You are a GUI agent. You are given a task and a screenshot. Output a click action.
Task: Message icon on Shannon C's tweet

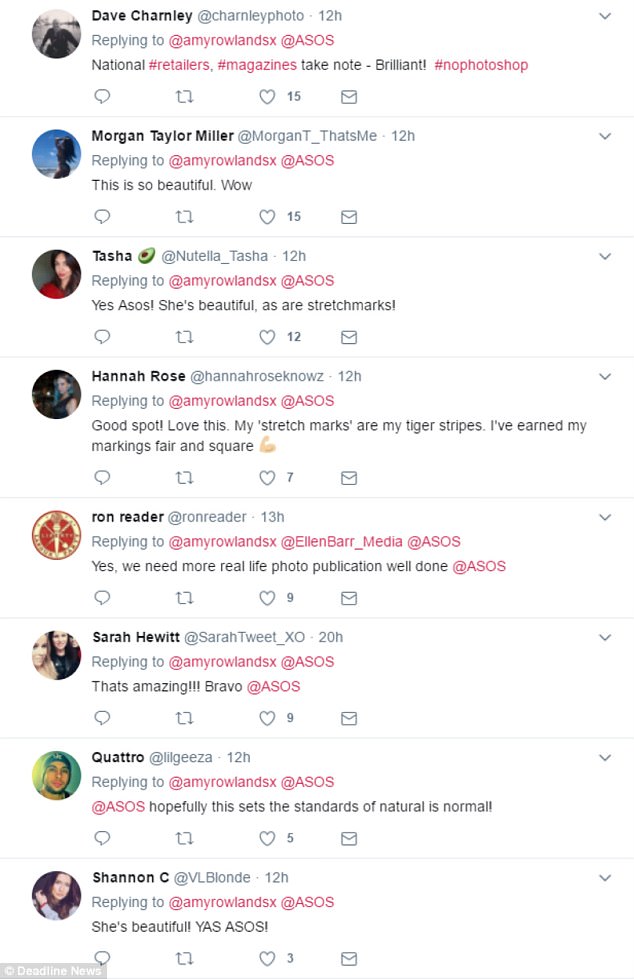coord(348,959)
